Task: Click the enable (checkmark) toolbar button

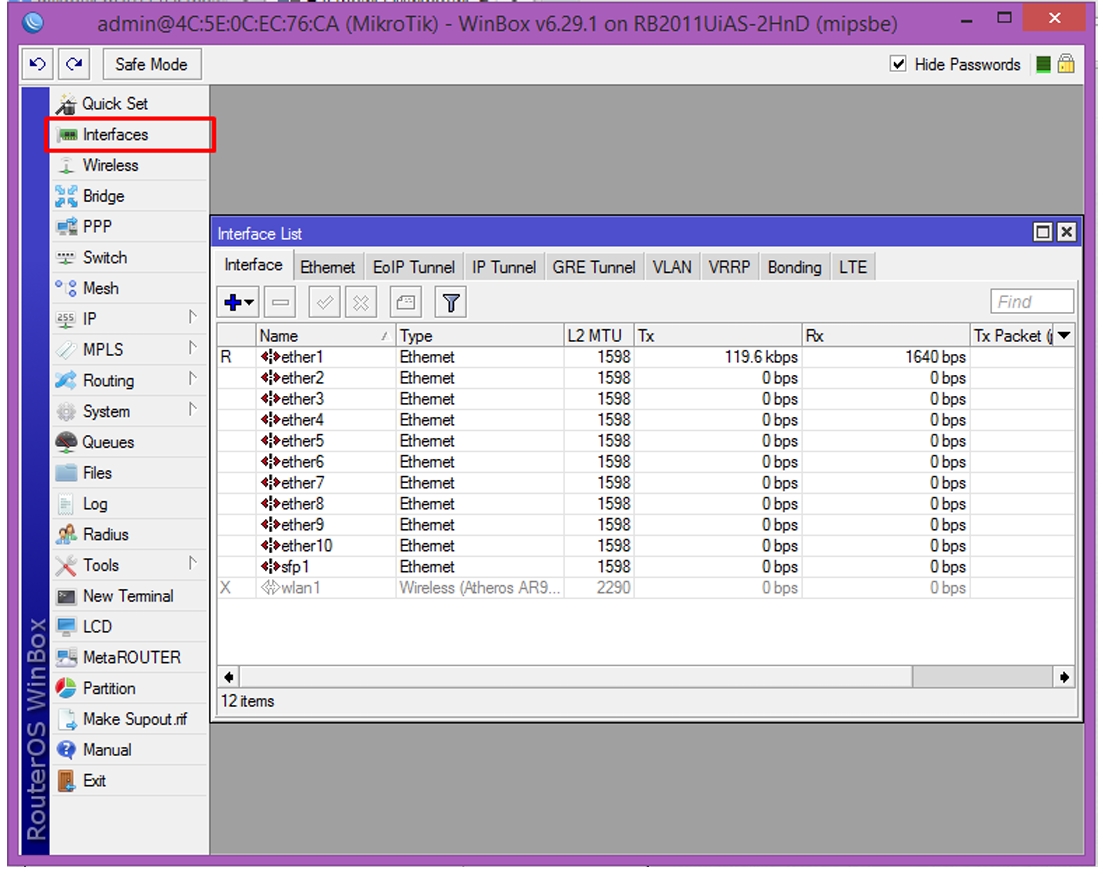Action: (x=324, y=302)
